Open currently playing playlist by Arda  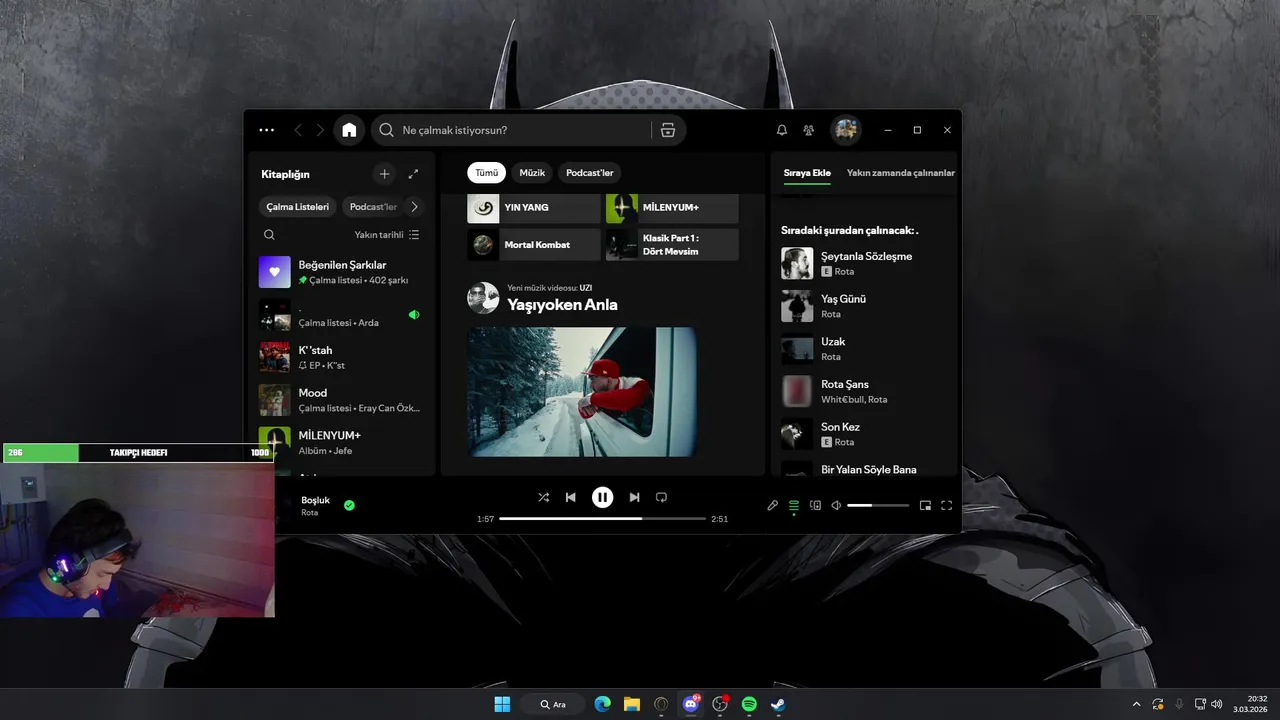pyautogui.click(x=340, y=315)
